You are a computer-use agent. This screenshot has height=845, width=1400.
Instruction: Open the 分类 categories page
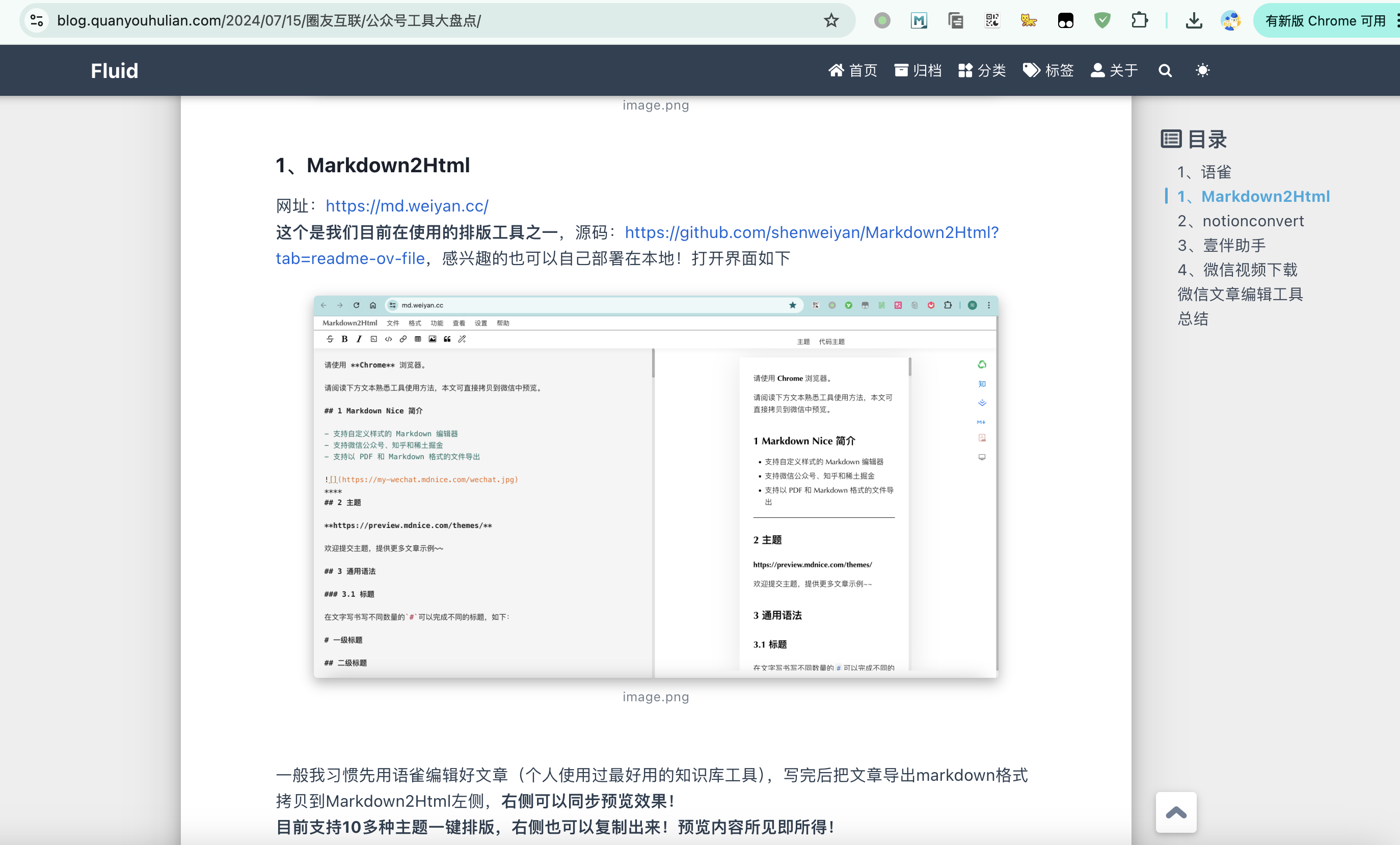[x=982, y=70]
